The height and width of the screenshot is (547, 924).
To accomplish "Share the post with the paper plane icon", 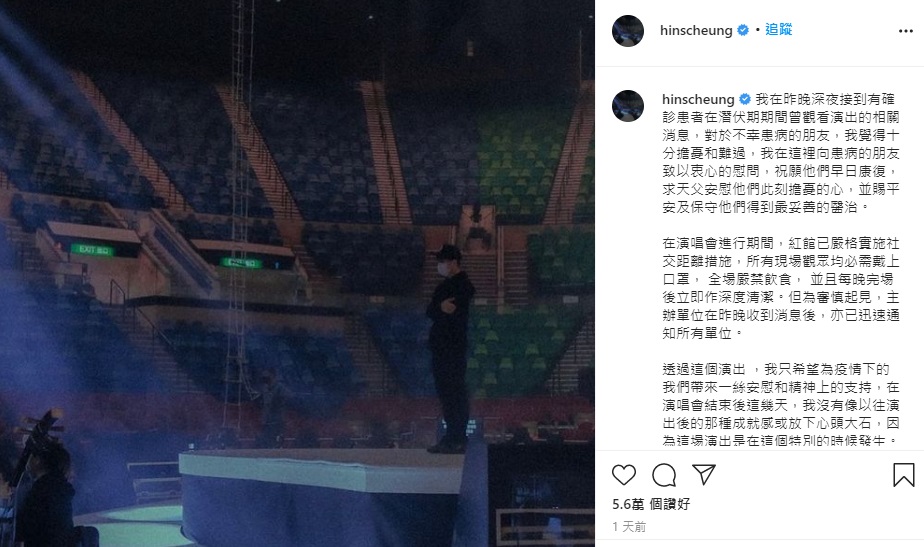I will (x=704, y=474).
